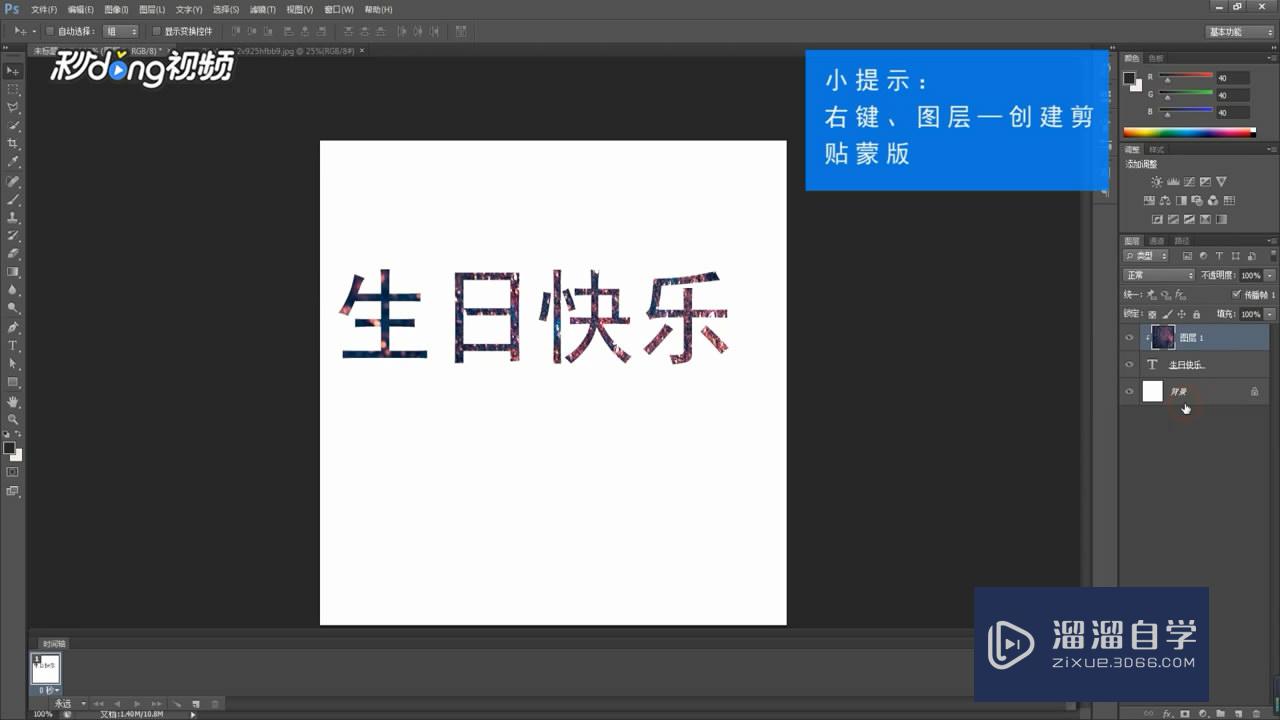Open the 窗口(W) menu

[x=338, y=9]
